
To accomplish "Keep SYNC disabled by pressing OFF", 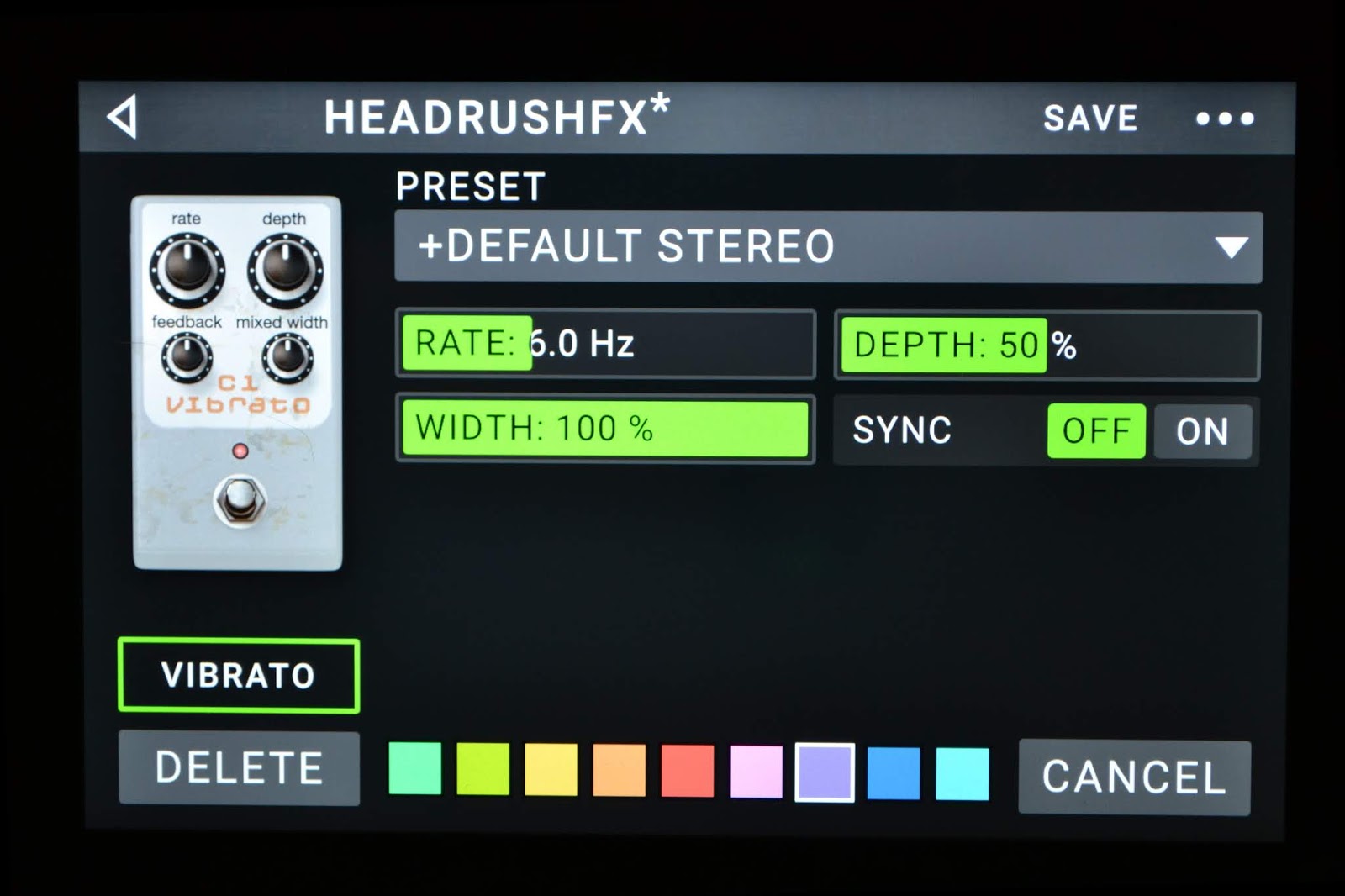I will pyautogui.click(x=1095, y=431).
